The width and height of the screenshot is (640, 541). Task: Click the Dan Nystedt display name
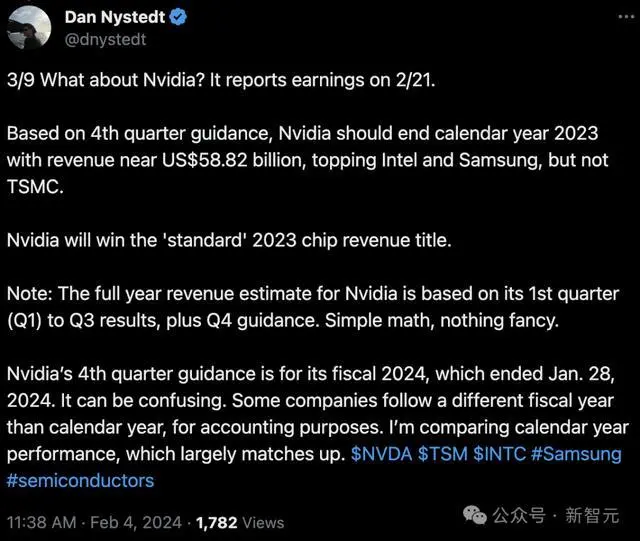115,17
